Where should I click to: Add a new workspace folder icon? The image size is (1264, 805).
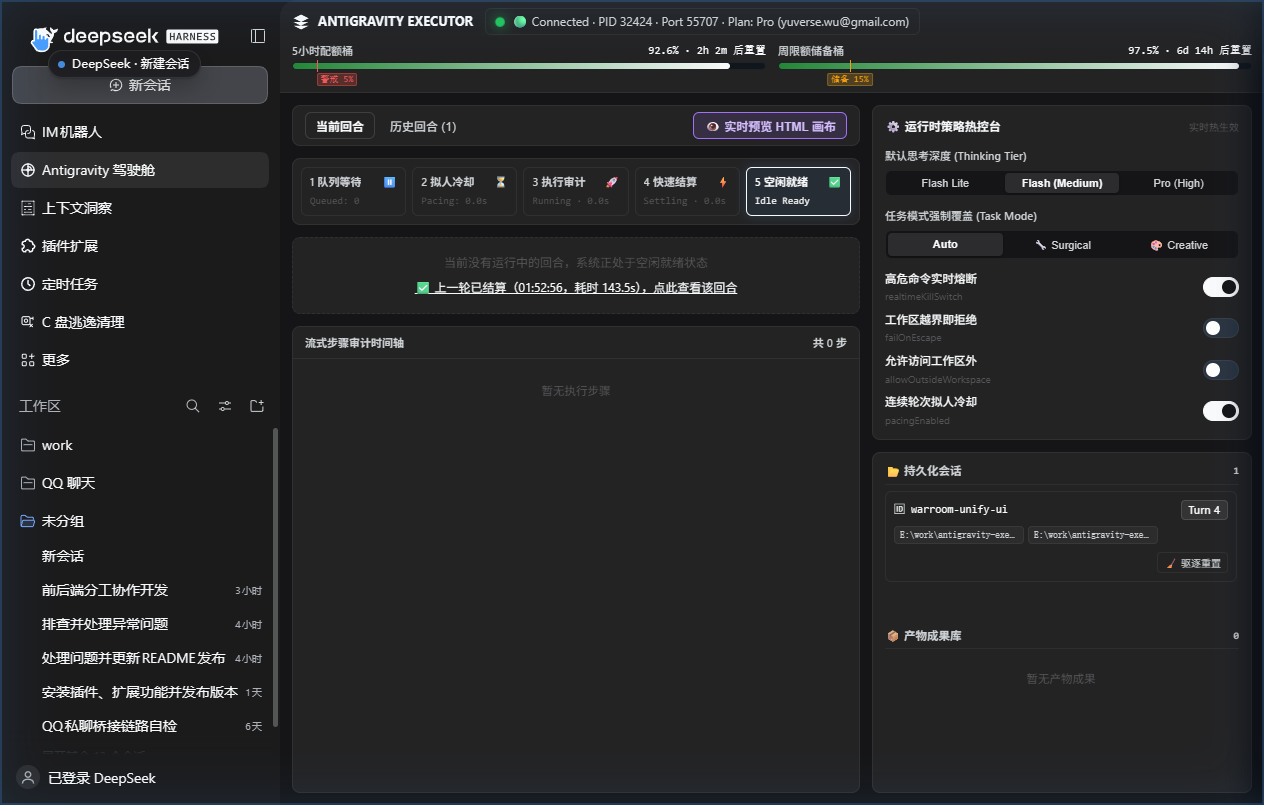[x=257, y=406]
